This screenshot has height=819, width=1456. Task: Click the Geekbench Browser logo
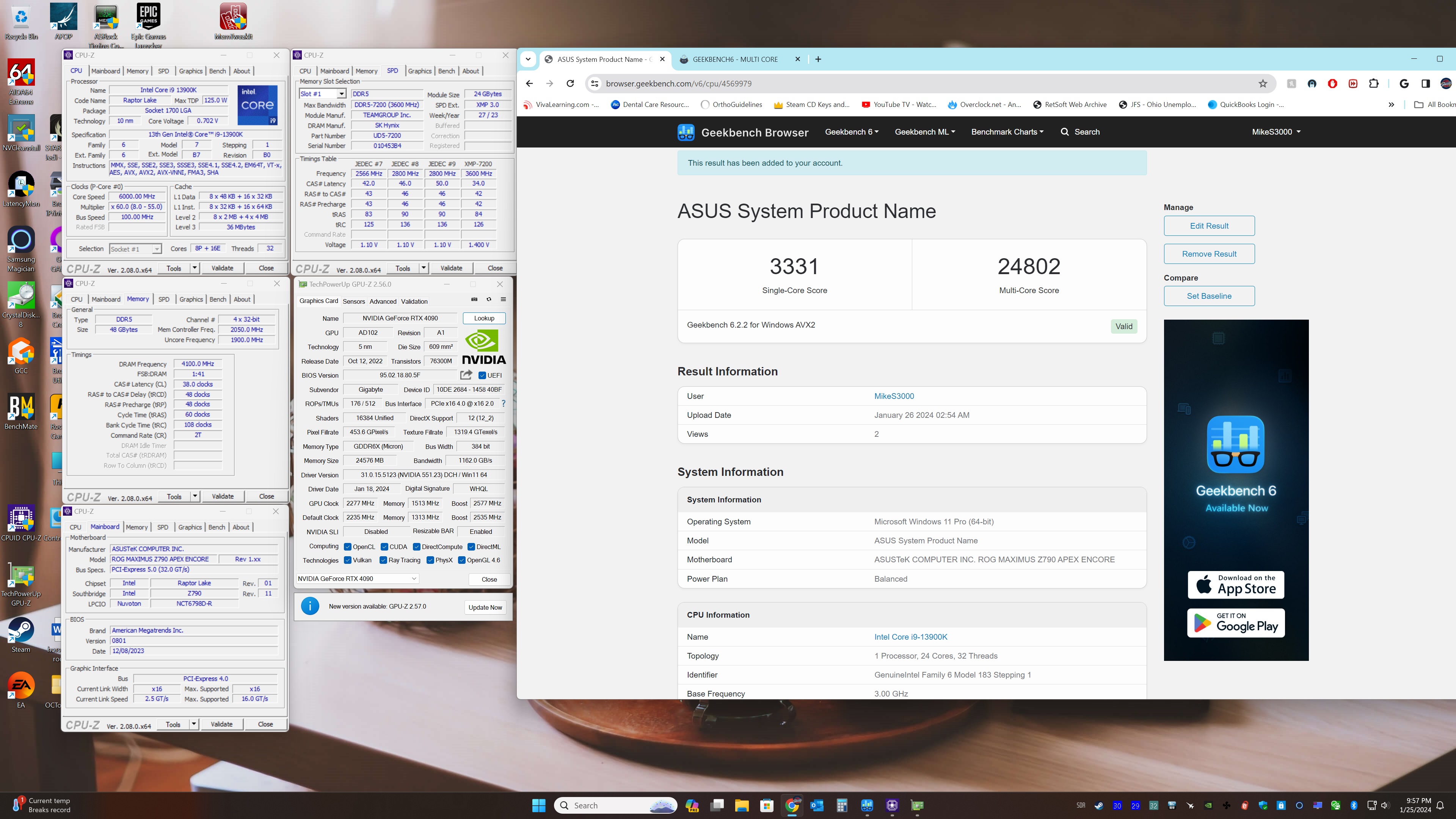tap(743, 132)
